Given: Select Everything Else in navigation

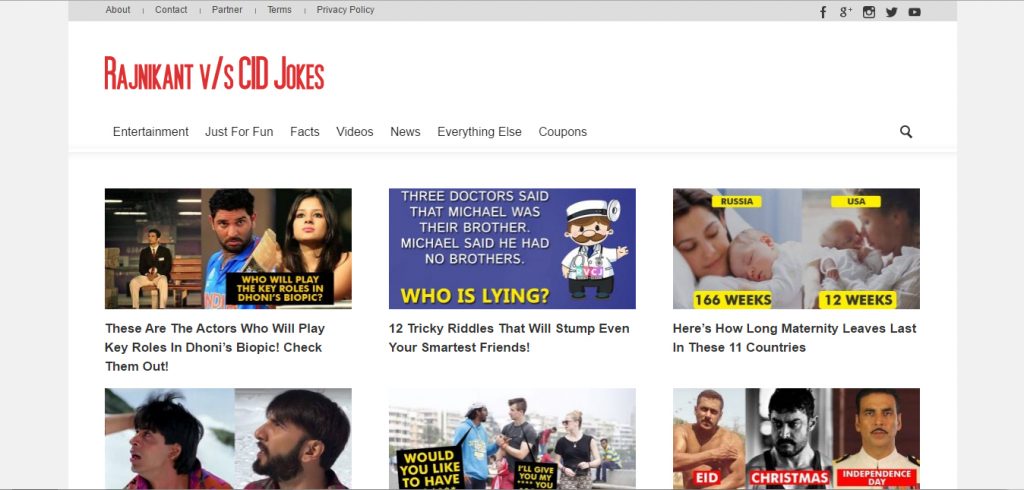Looking at the screenshot, I should point(479,131).
